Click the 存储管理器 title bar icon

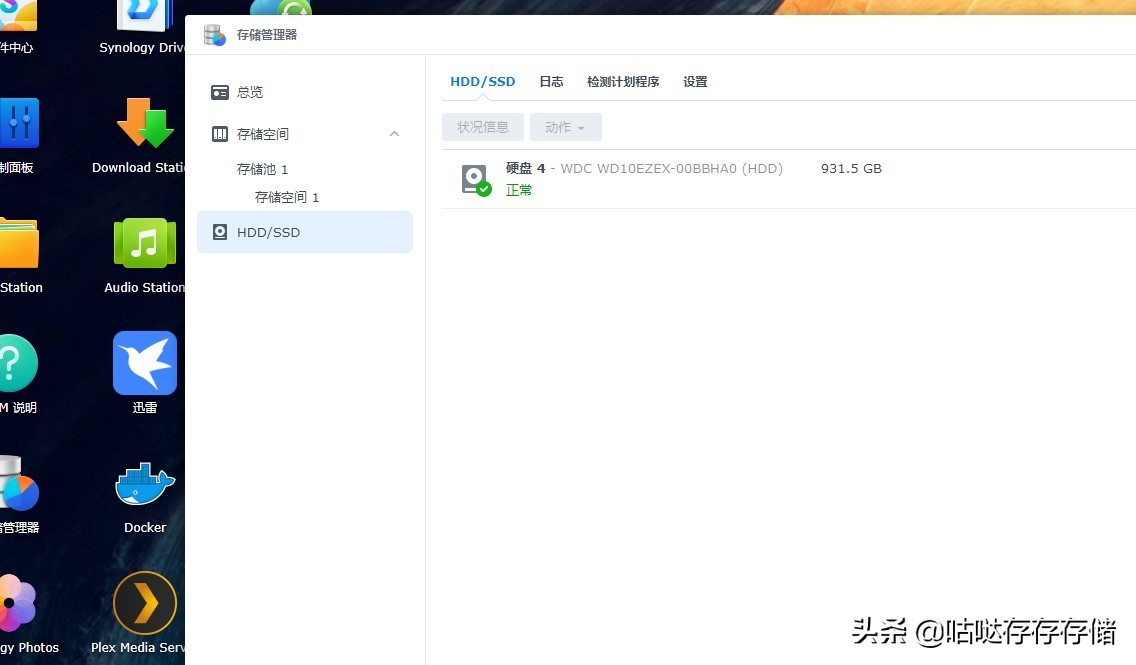[x=213, y=35]
